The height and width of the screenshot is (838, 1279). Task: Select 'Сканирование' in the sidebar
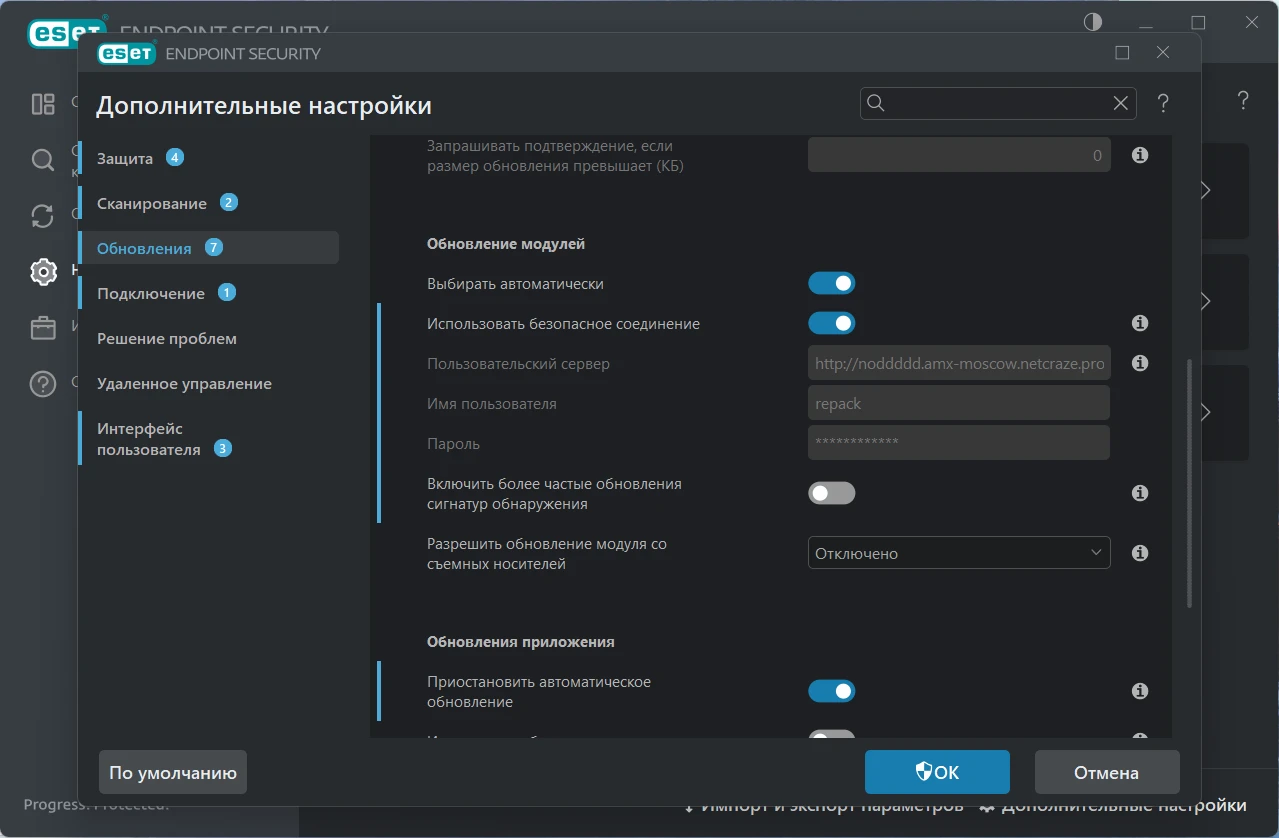pos(152,203)
